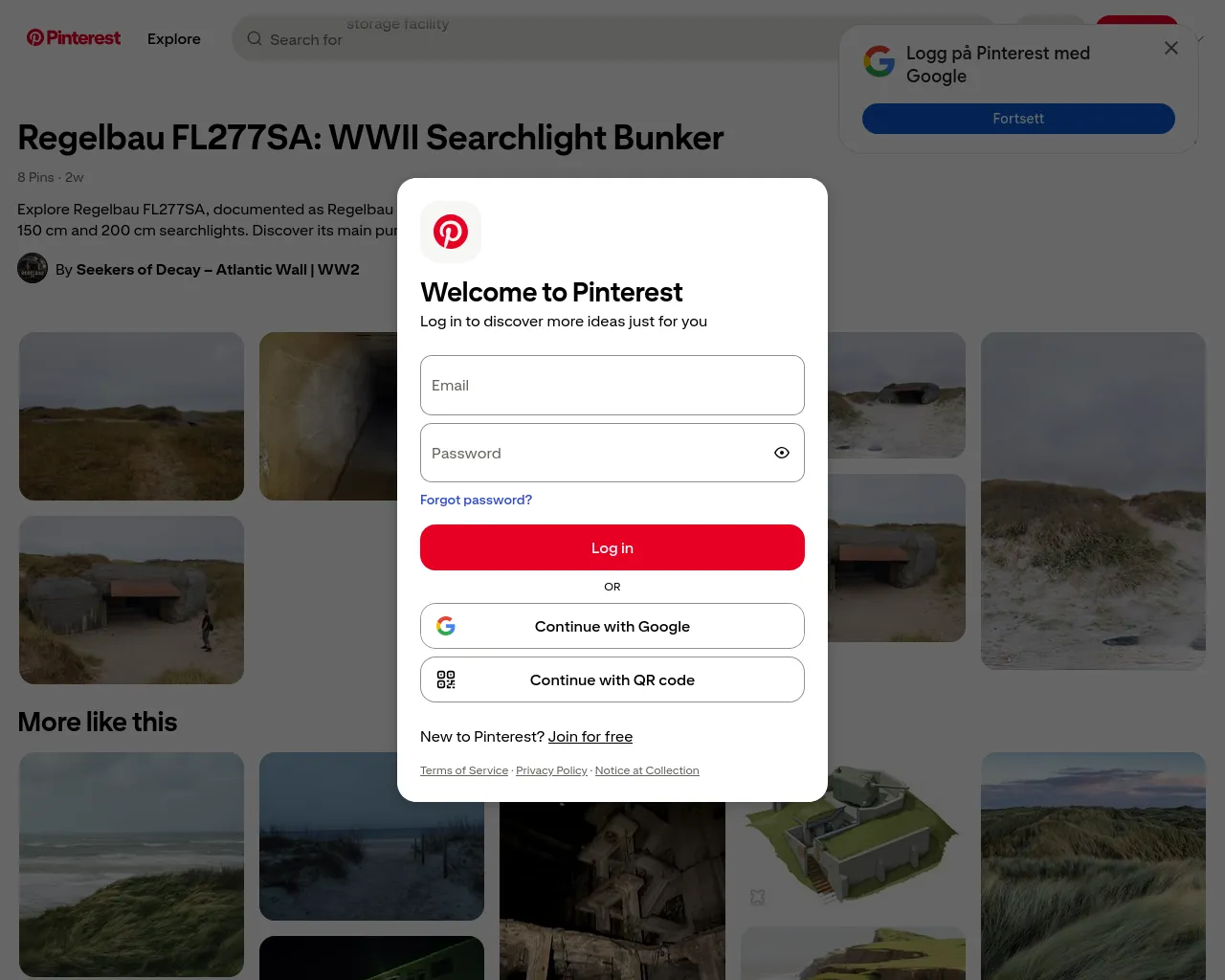Click the blue Fortsett button
1225x980 pixels.
pos(1018,119)
